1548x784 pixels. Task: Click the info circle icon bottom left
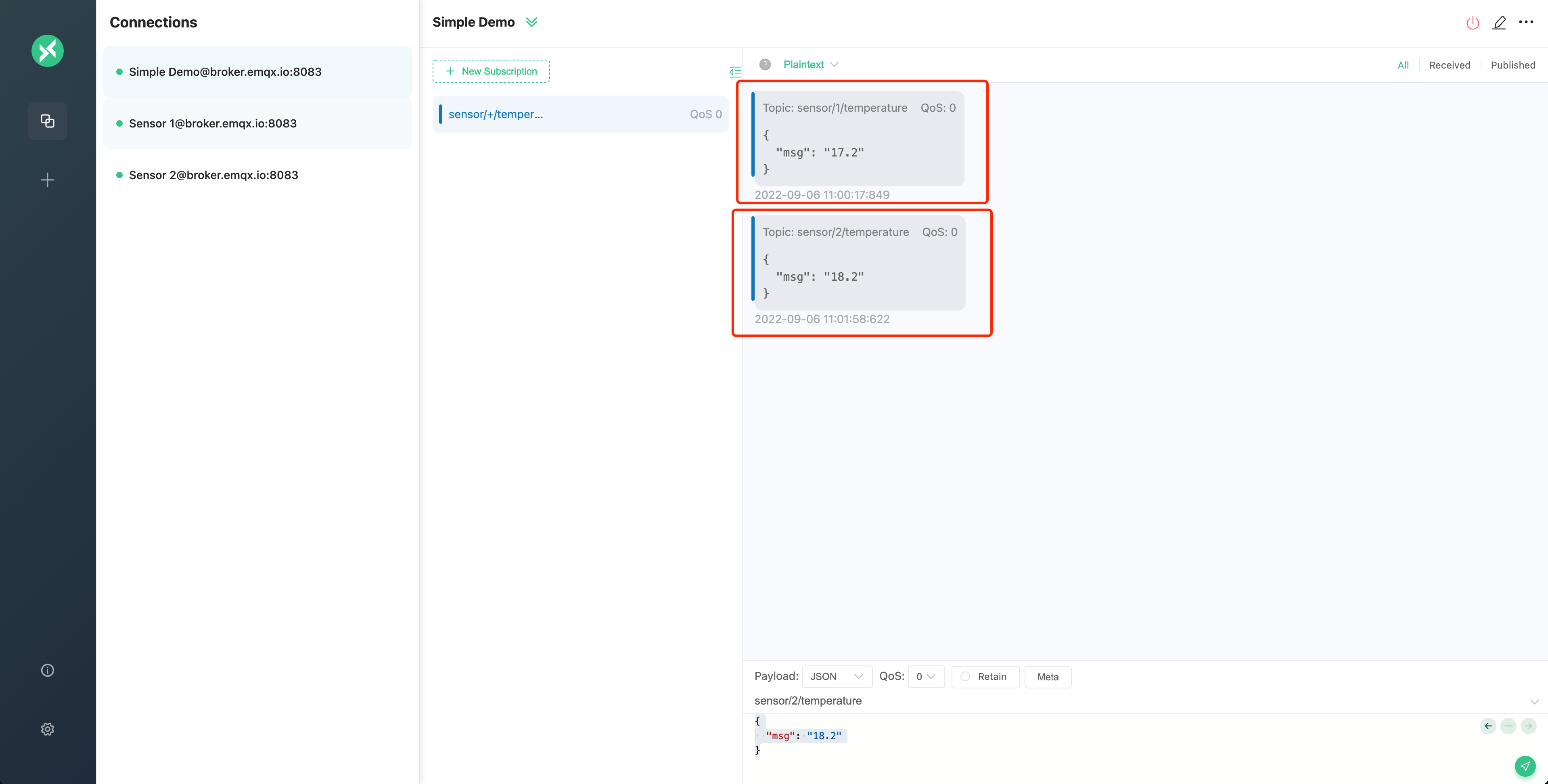(47, 670)
